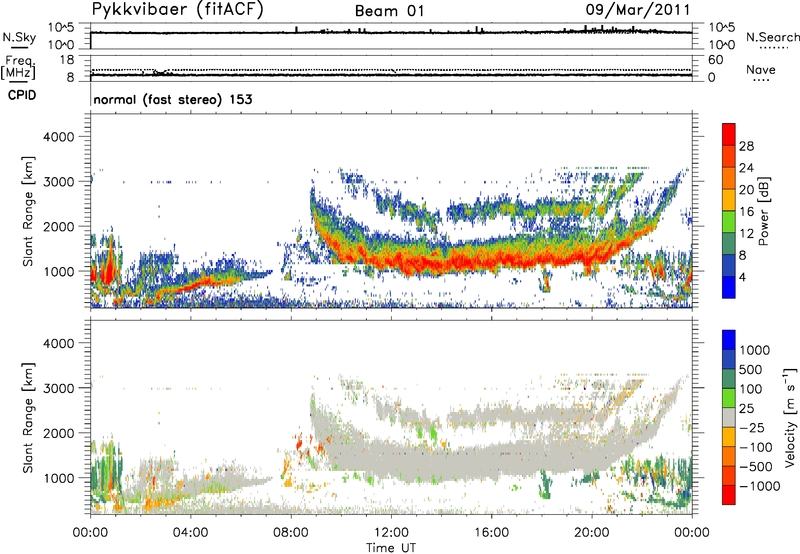Click the top blue segment above 1000 on Velocity colorbar
800x554 pixels.
729,340
